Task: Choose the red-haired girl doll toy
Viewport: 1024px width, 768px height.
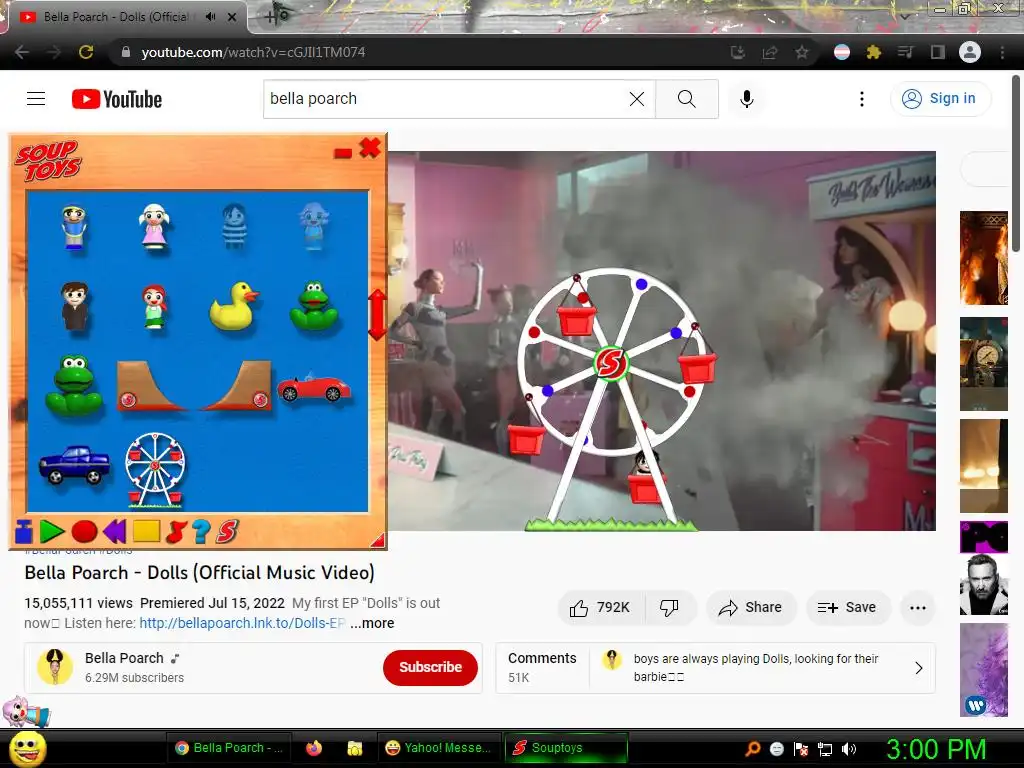Action: coord(155,306)
